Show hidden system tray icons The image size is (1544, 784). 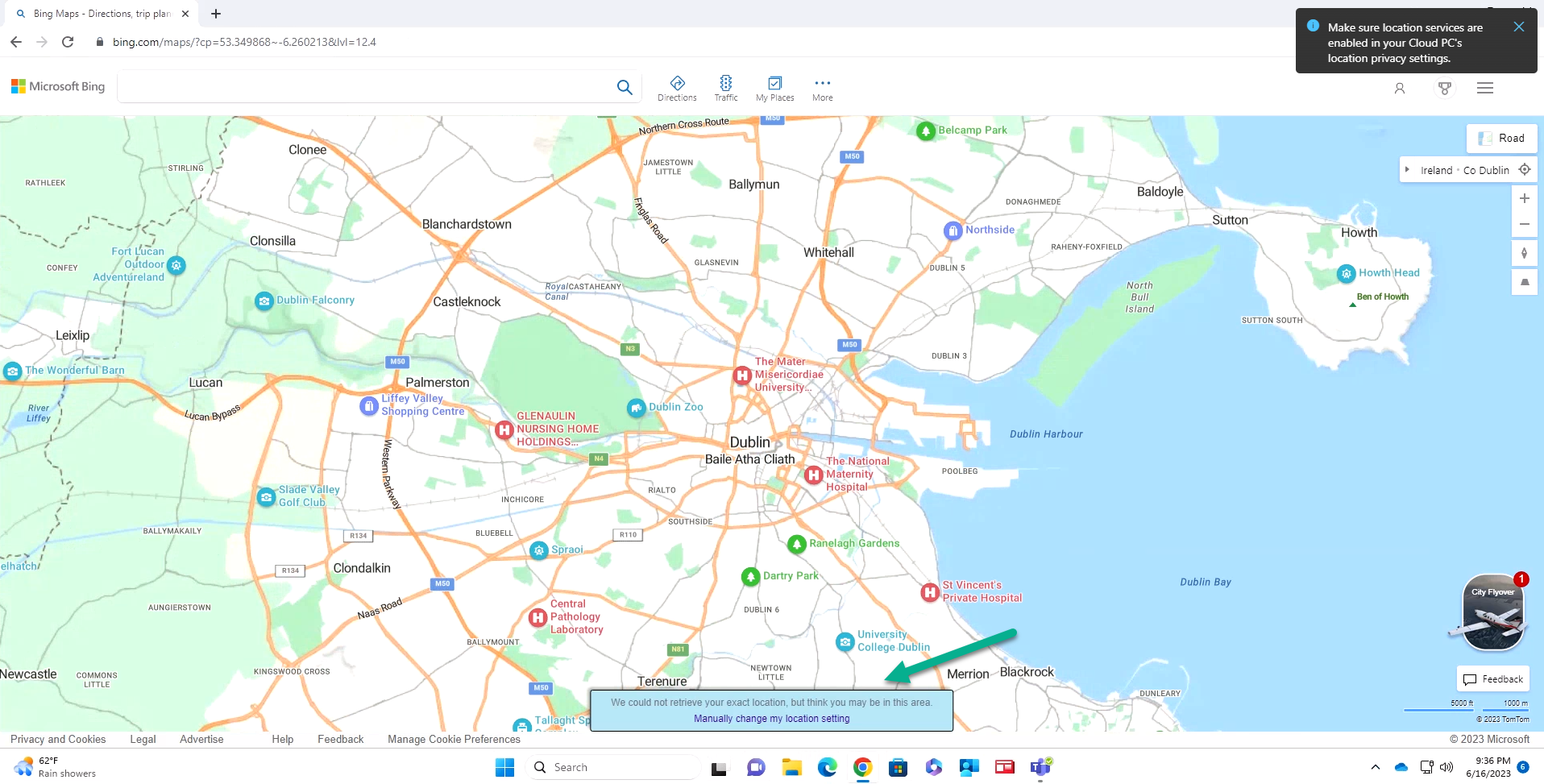pyautogui.click(x=1376, y=767)
